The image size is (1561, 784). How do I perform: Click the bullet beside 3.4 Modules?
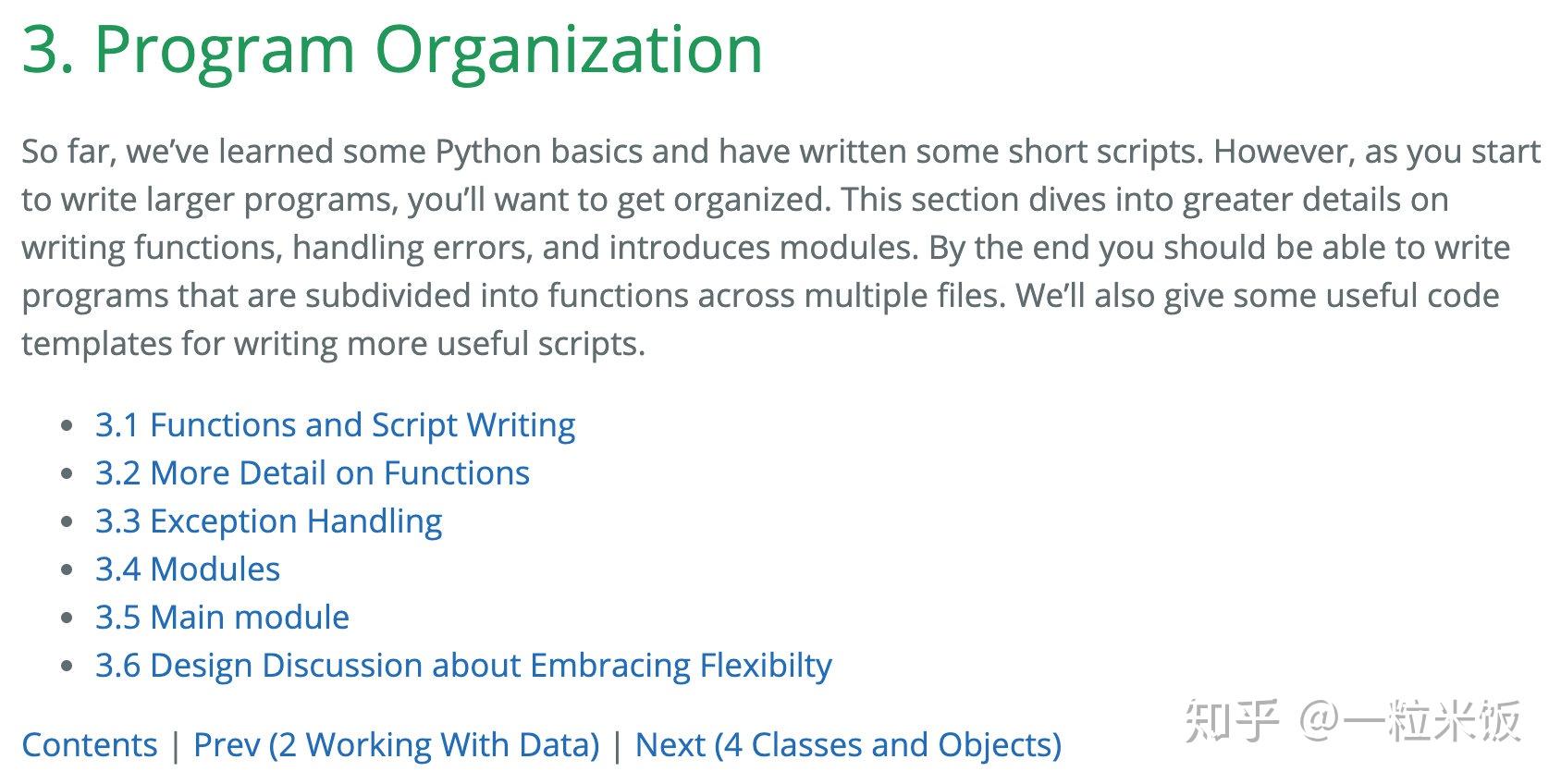(x=66, y=570)
